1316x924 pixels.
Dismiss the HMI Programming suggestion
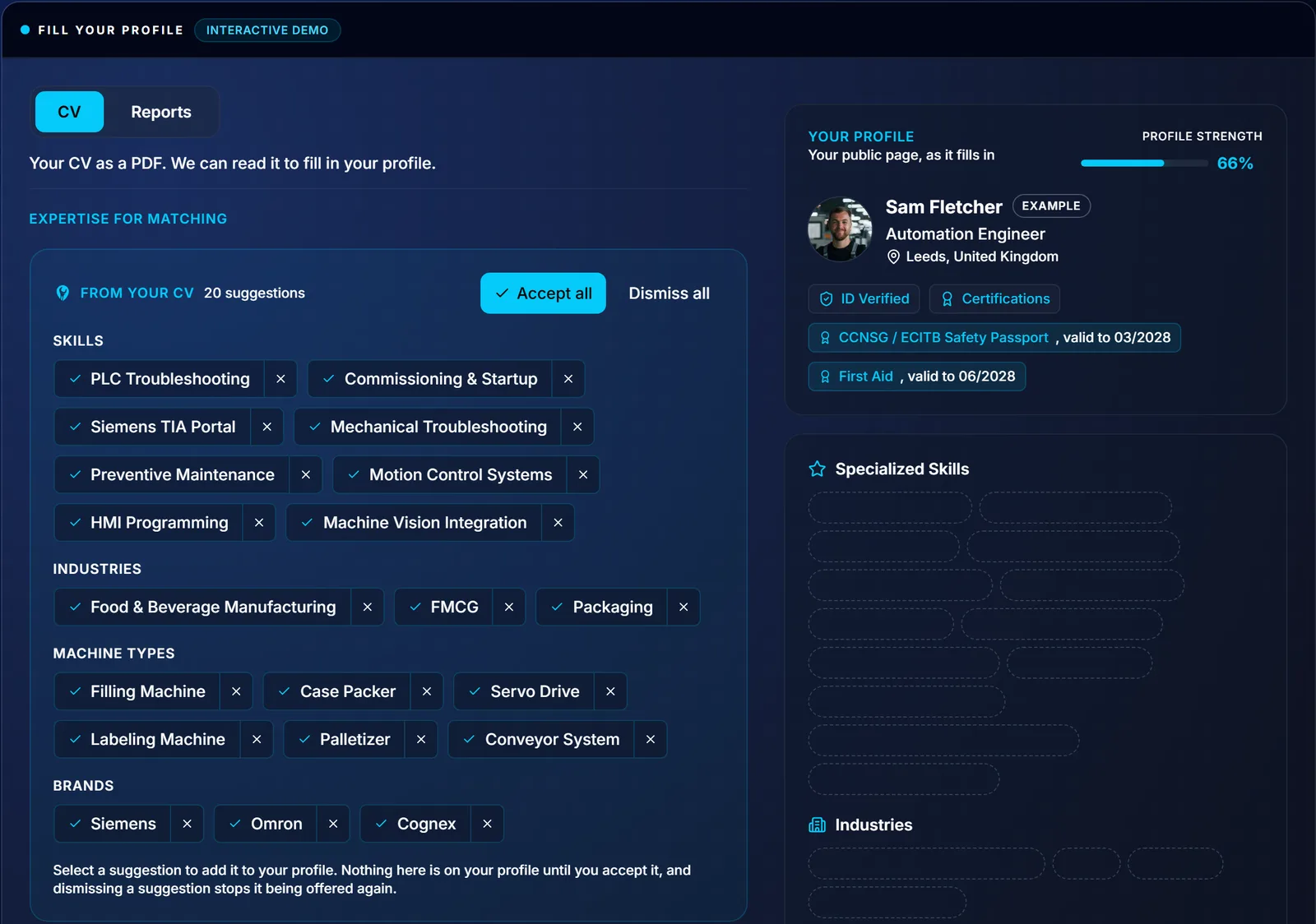pos(259,523)
